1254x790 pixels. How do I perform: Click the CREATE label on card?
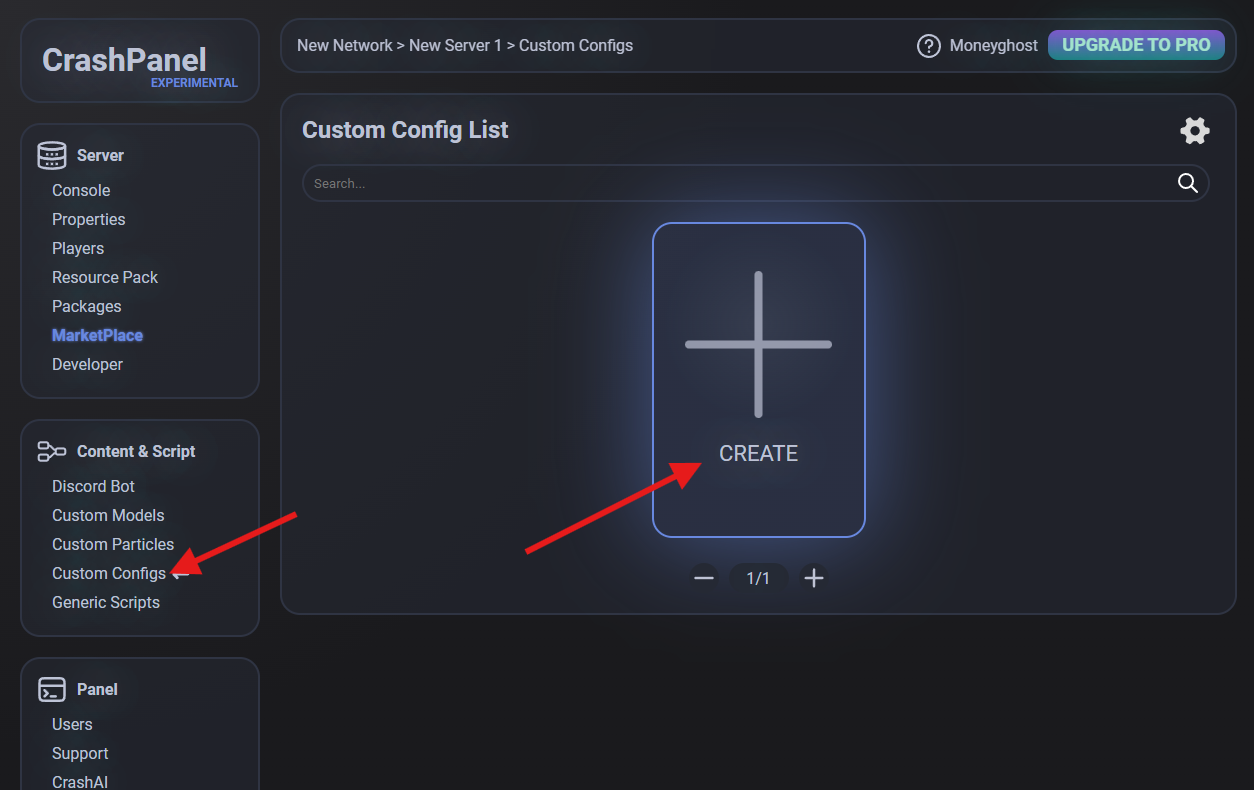tap(758, 453)
